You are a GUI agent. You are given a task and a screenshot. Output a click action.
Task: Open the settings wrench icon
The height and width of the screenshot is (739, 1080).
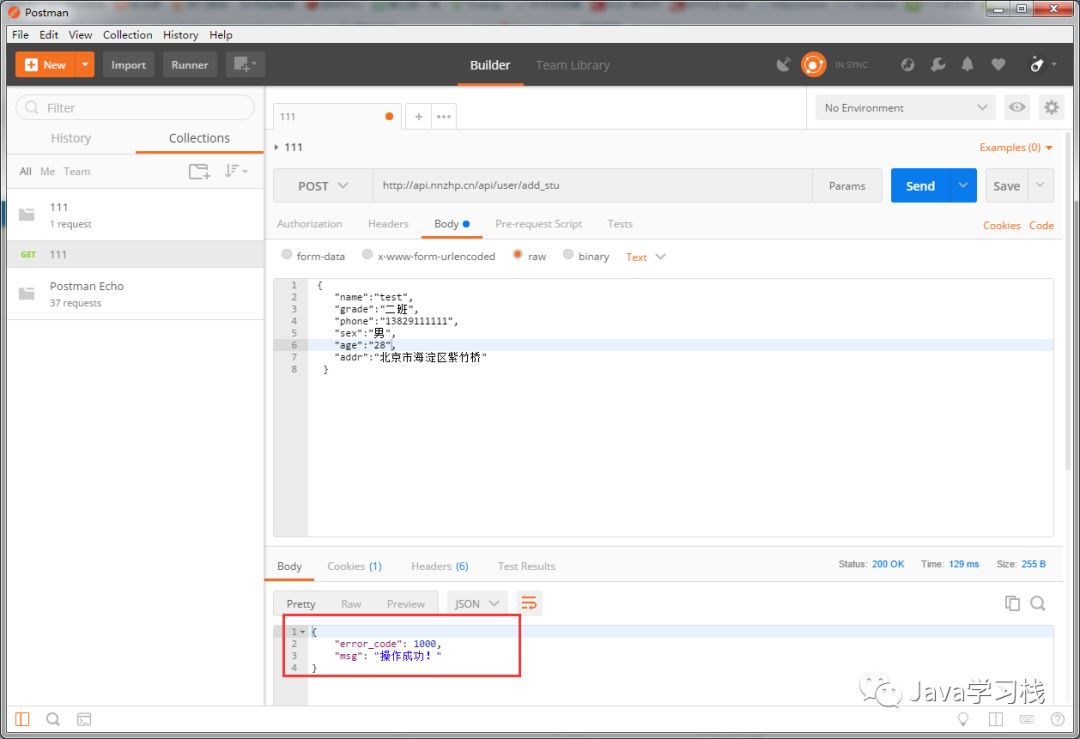coord(938,65)
